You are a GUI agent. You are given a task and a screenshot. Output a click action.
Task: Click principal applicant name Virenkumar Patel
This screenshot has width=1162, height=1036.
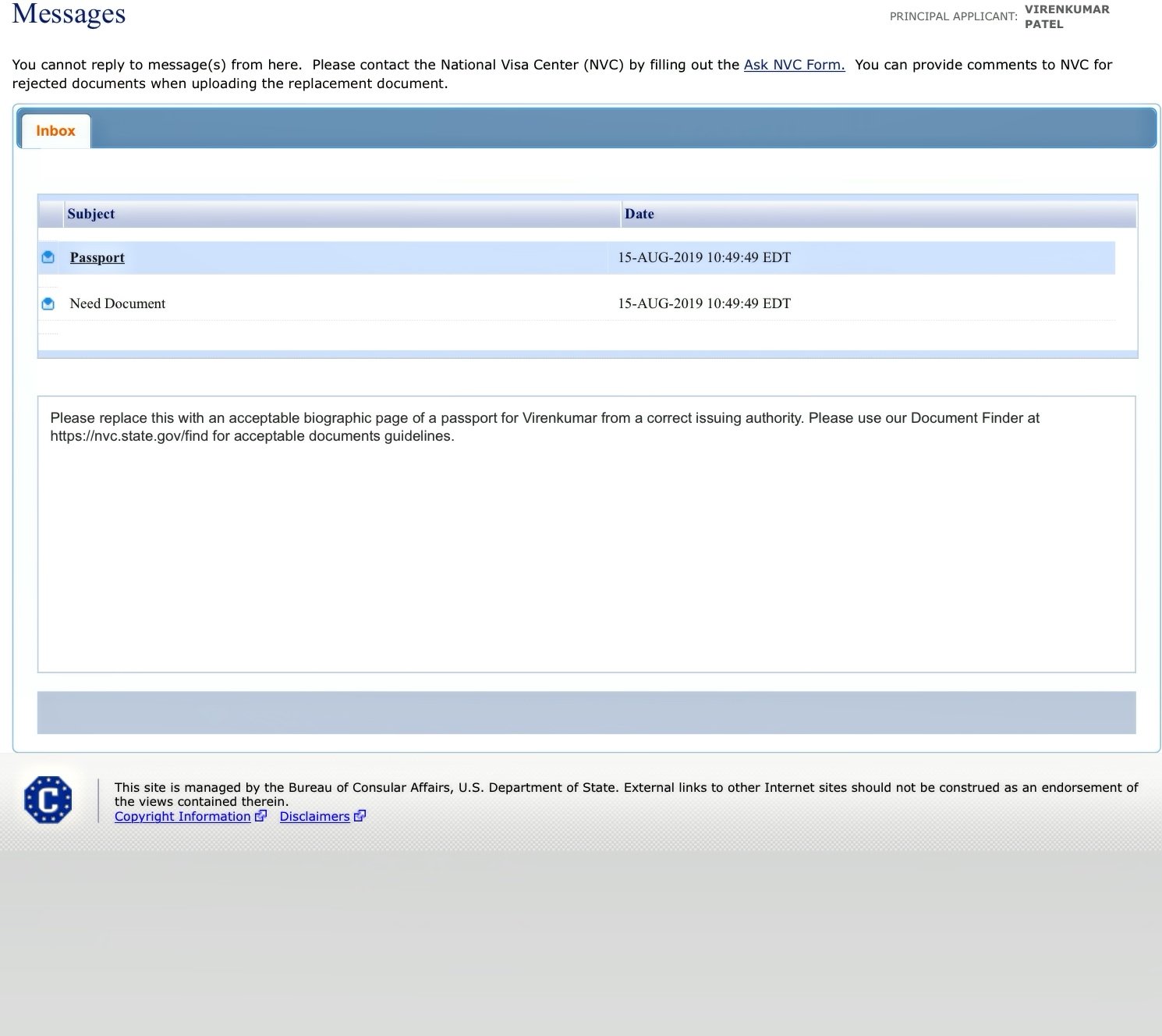coord(1066,16)
